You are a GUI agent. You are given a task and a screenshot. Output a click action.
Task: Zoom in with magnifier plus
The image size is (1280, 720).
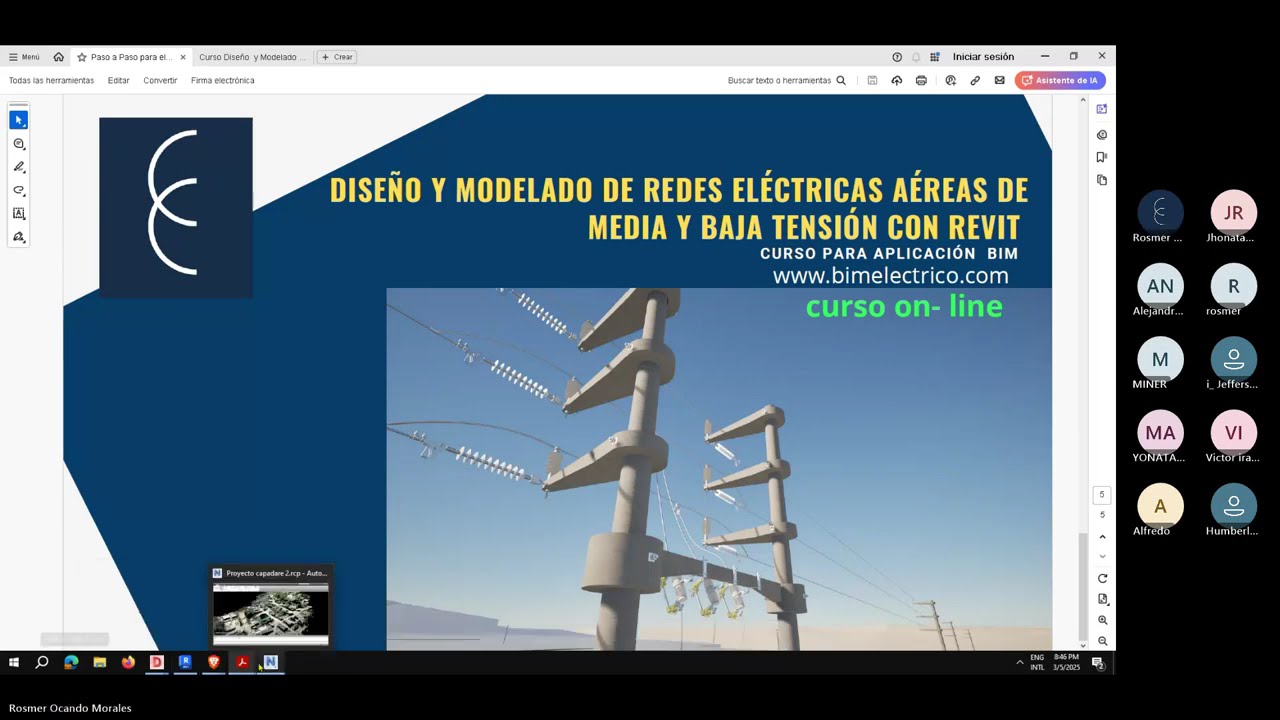pyautogui.click(x=1103, y=620)
